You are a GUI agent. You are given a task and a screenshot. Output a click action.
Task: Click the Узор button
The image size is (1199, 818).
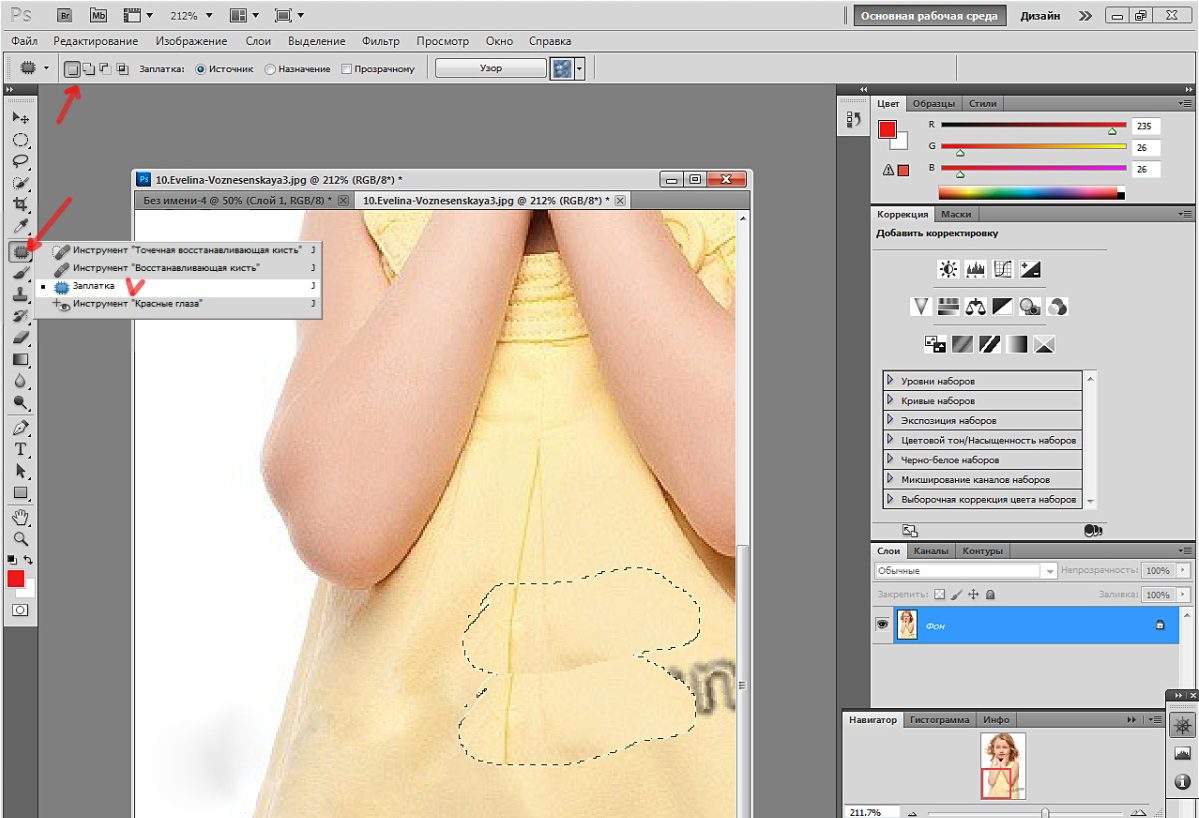[491, 68]
